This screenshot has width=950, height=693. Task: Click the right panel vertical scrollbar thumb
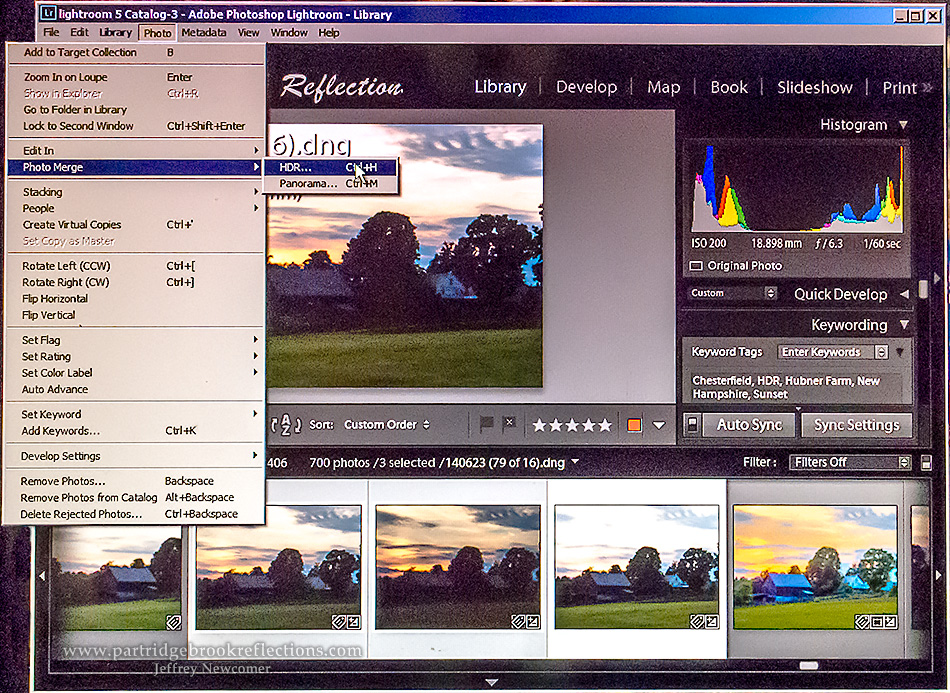tap(923, 290)
